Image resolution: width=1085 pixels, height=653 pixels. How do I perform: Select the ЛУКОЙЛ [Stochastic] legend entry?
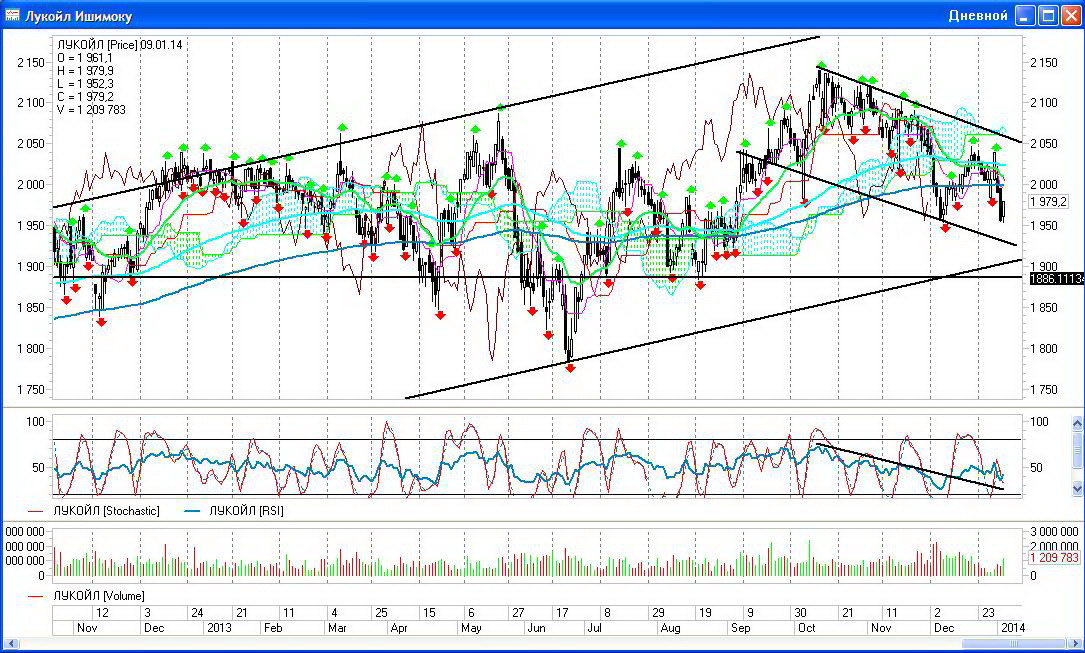pyautogui.click(x=93, y=511)
